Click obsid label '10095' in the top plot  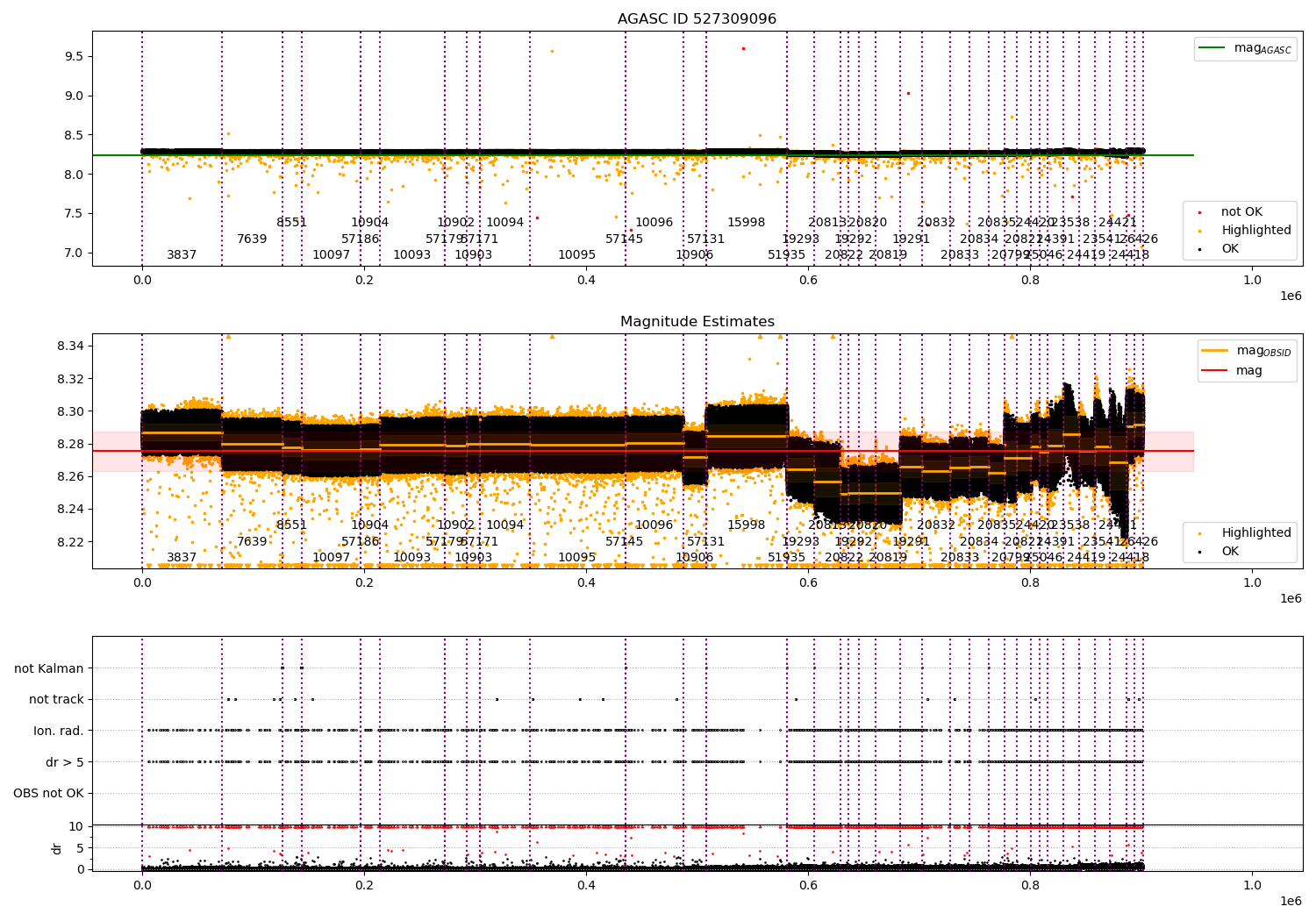pos(577,255)
